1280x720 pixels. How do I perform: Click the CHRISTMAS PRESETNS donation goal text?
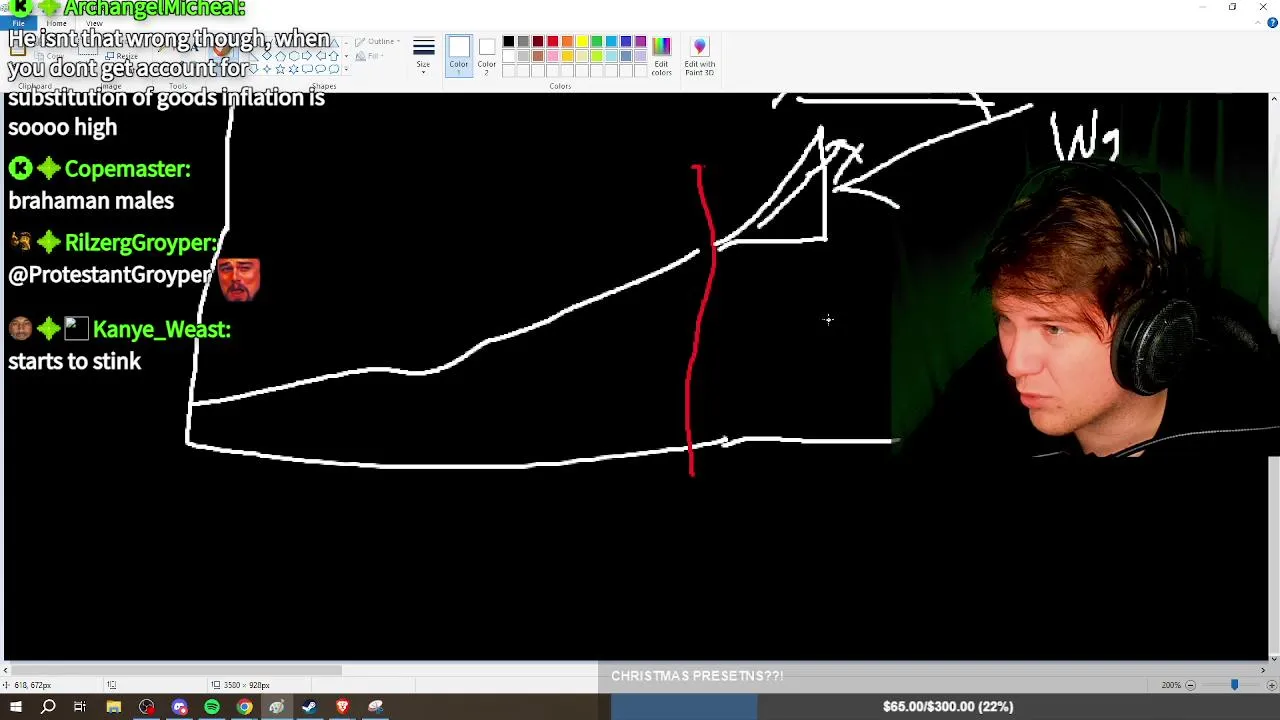click(x=697, y=676)
